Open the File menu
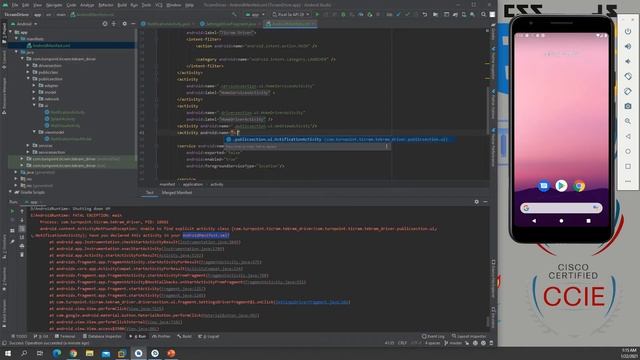Viewport: 640px width, 360px height. coord(15,5)
